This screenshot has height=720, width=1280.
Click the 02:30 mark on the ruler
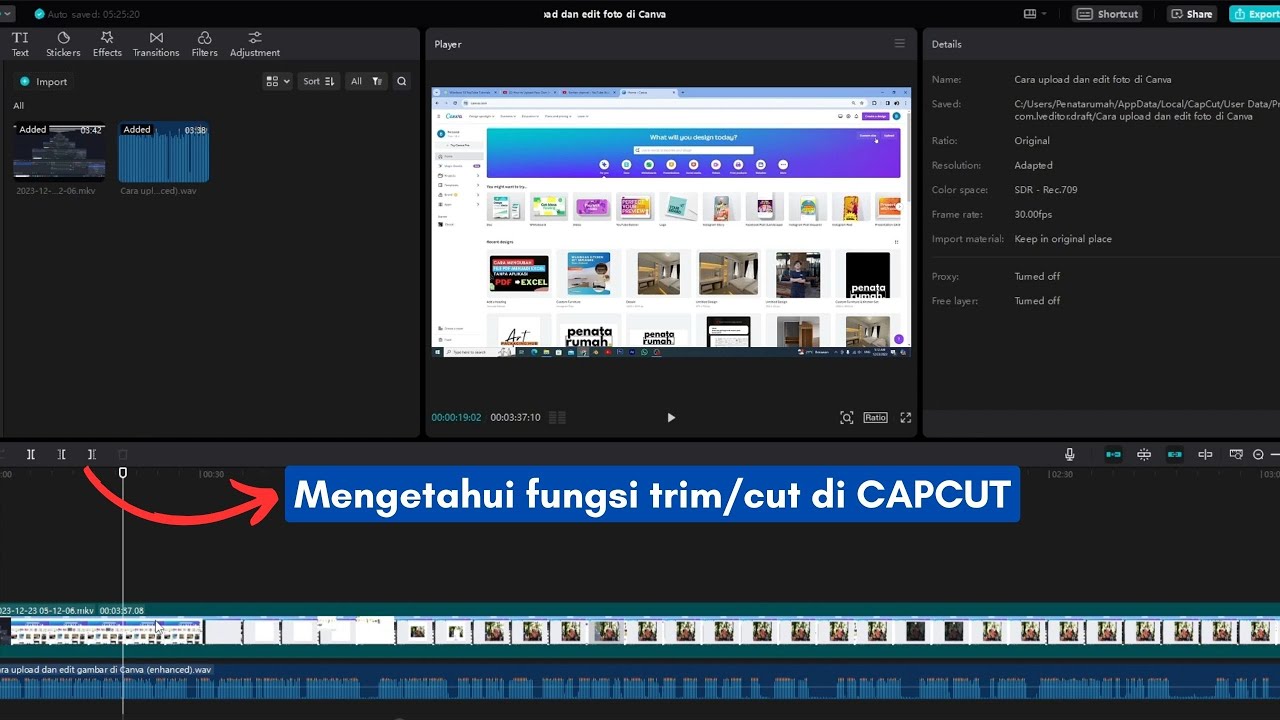1062,474
